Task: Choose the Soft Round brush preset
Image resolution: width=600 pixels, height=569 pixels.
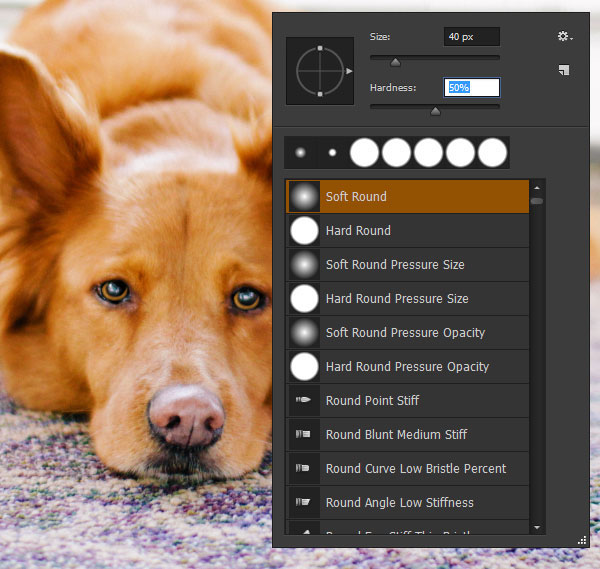Action: (x=408, y=197)
